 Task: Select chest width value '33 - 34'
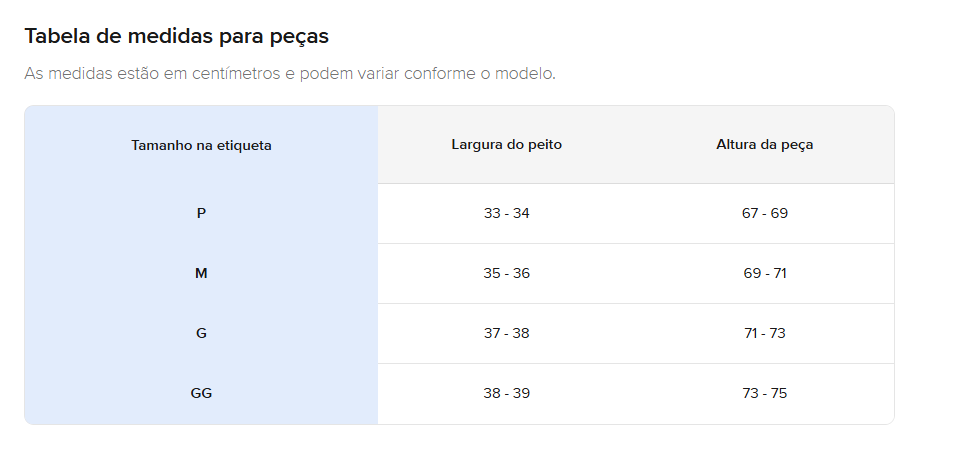click(x=506, y=214)
